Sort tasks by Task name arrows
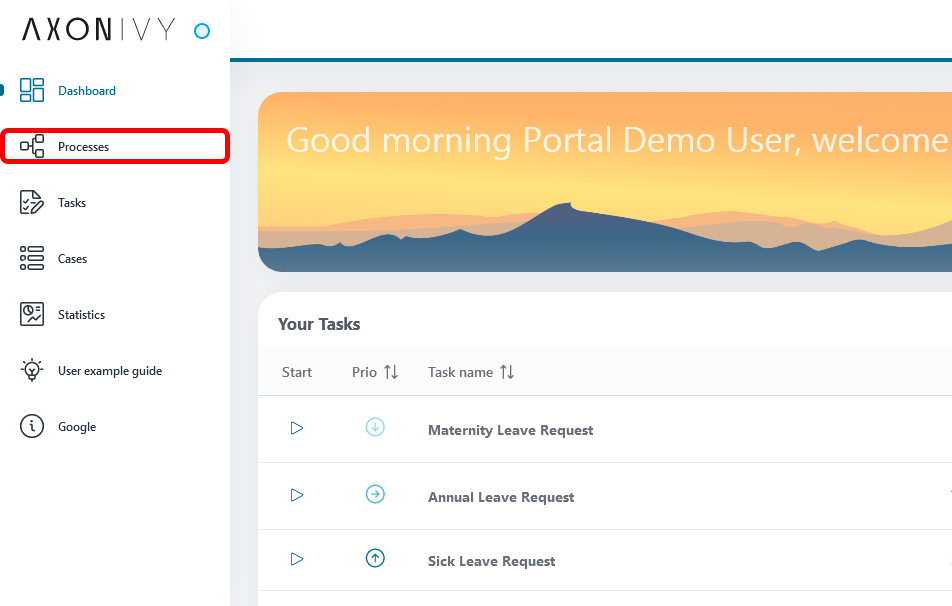This screenshot has width=952, height=606. point(507,372)
